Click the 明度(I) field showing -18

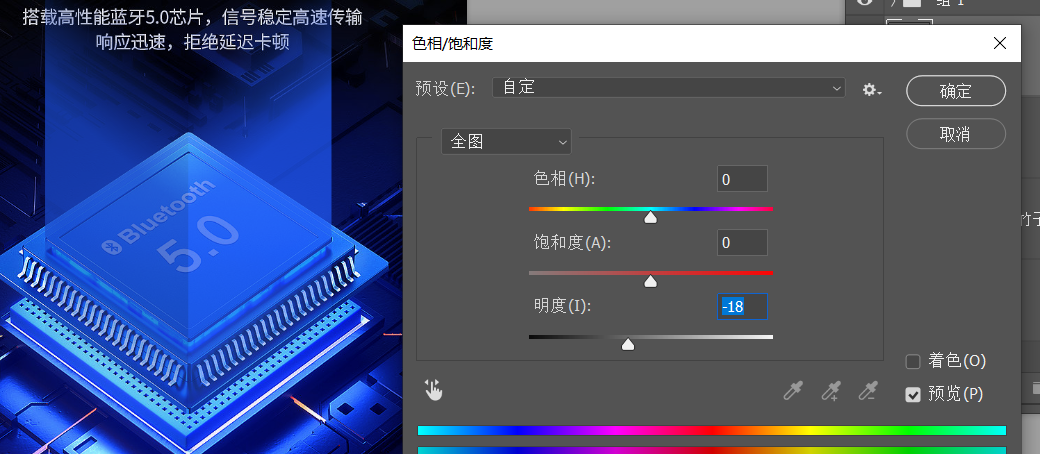[x=742, y=307]
